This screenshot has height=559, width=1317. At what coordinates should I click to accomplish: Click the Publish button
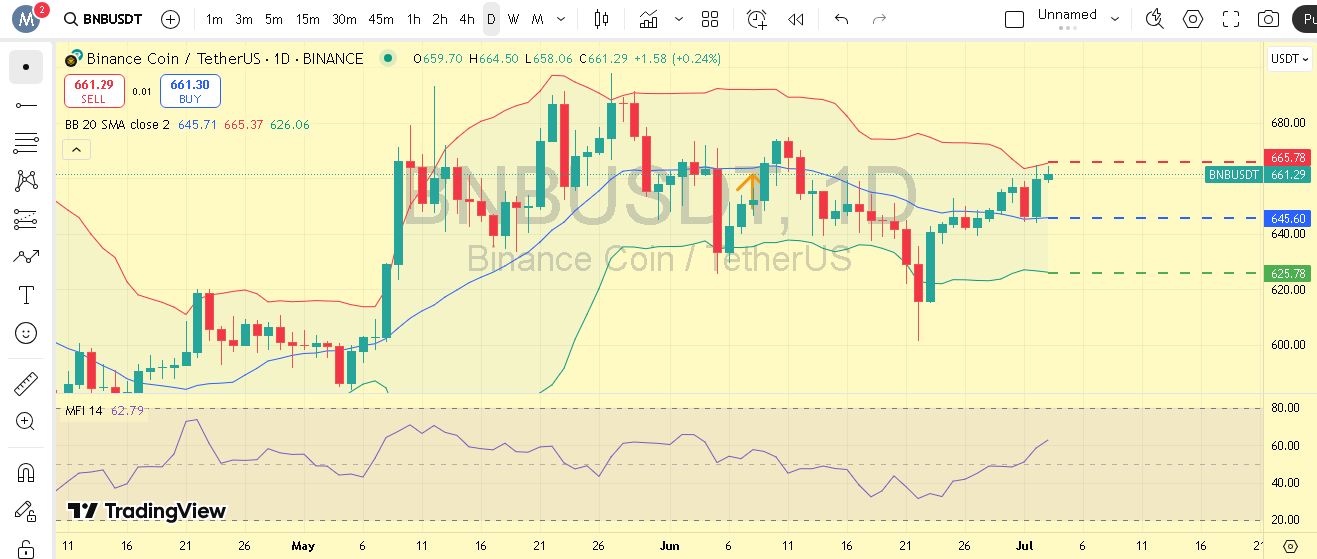(1304, 19)
